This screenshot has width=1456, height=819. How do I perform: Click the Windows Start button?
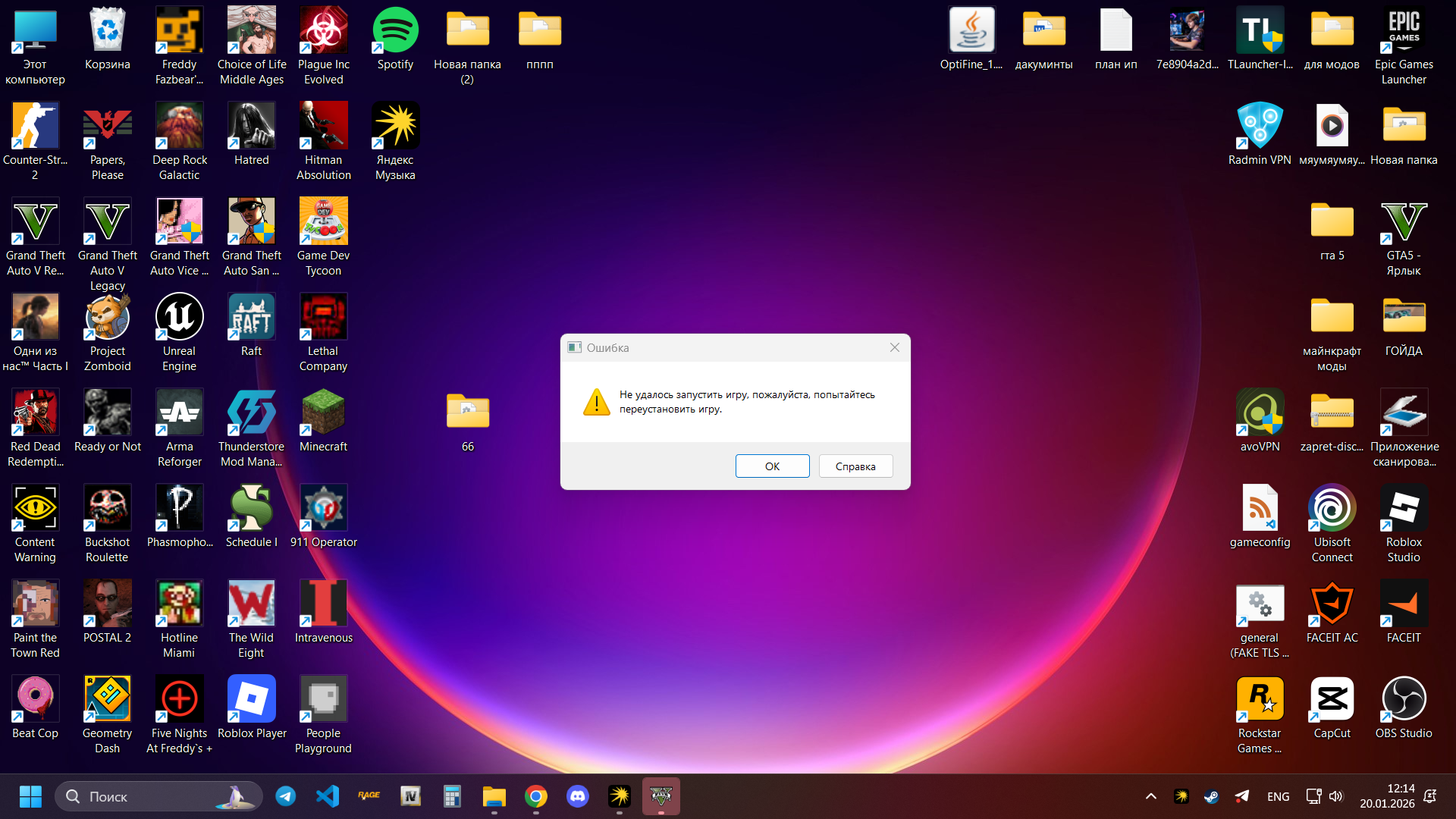click(x=30, y=796)
